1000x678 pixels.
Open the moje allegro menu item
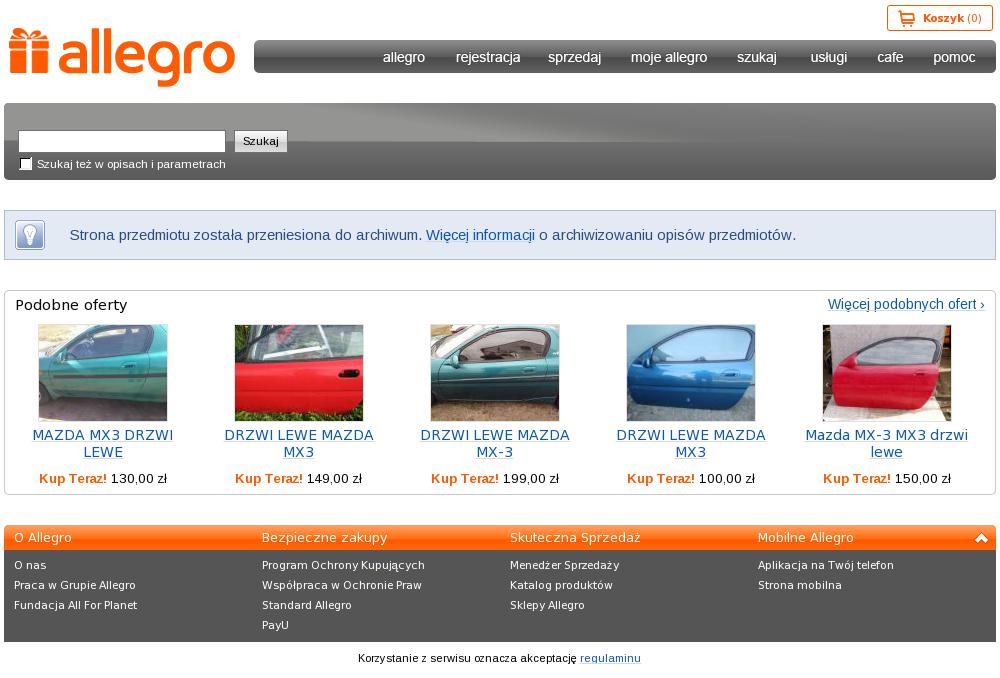(669, 57)
